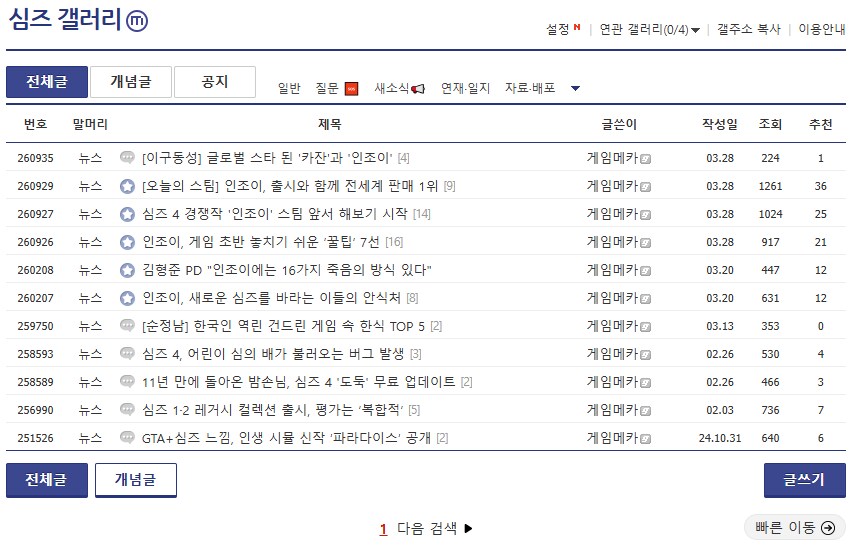Open the 공지 tab
This screenshot has width=868, height=549.
click(x=215, y=82)
